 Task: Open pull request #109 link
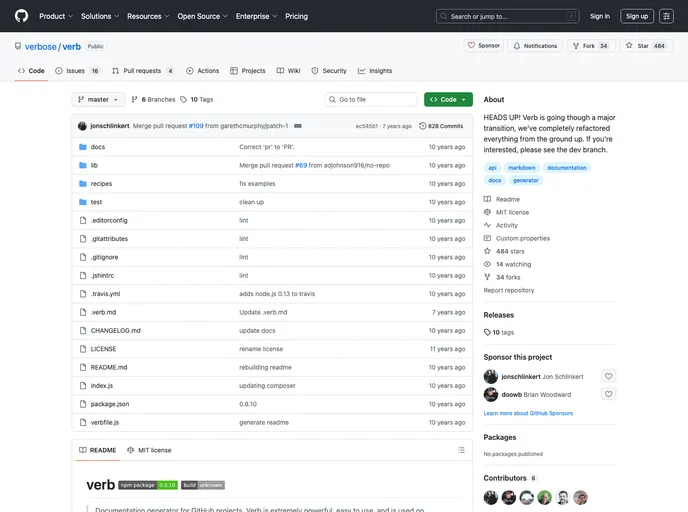(x=196, y=126)
